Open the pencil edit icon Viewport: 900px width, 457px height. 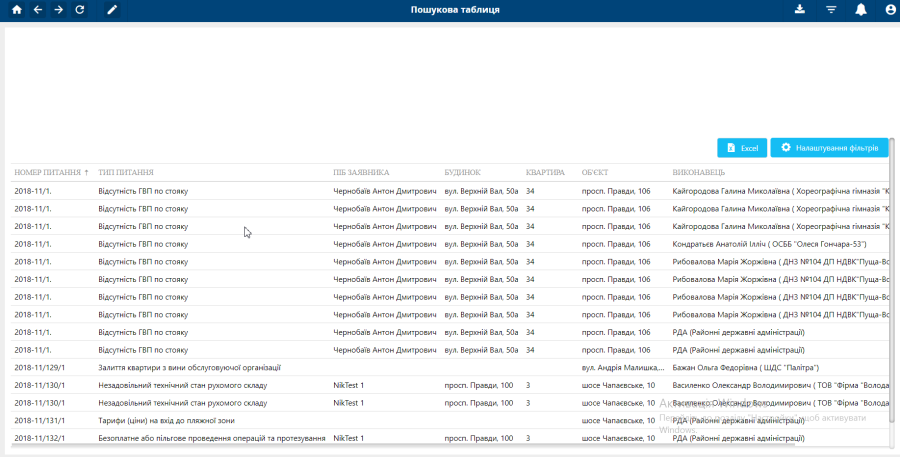point(112,10)
